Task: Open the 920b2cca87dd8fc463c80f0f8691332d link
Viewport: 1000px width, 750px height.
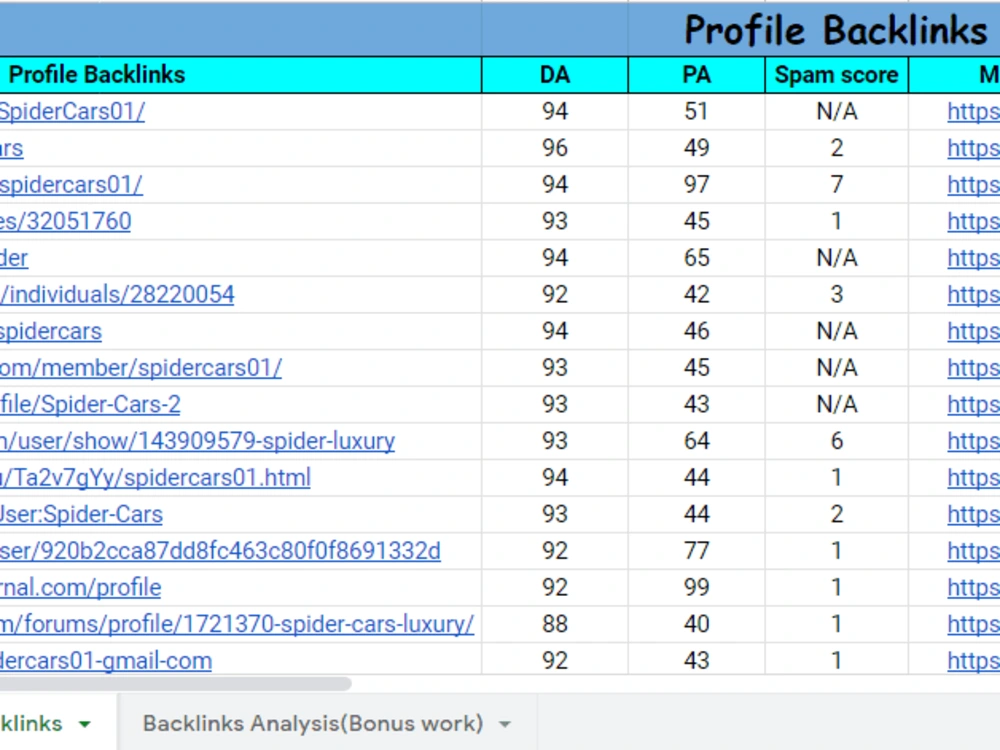Action: tap(221, 551)
